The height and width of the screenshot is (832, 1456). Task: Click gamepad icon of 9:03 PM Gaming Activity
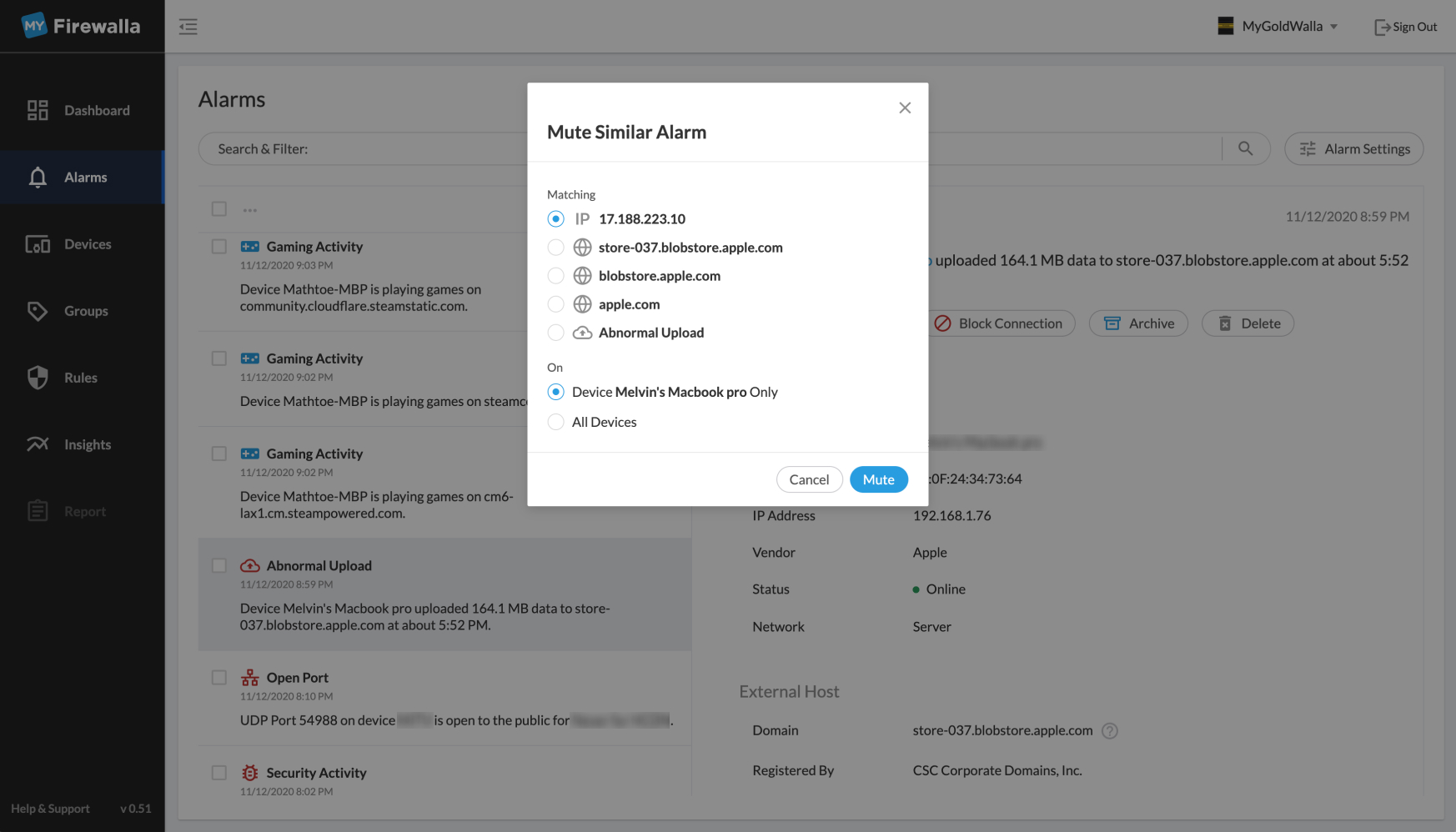tap(250, 247)
